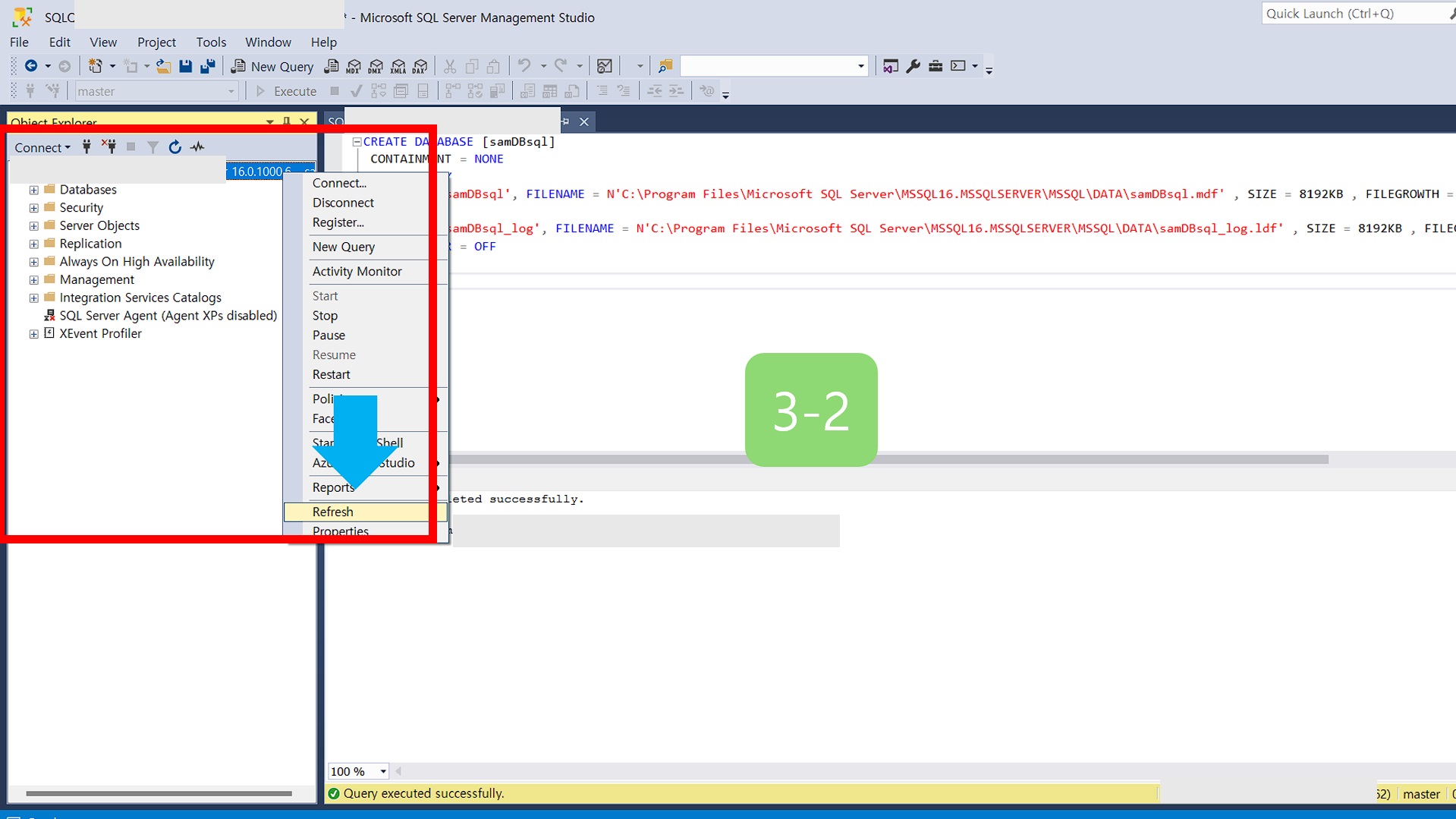Click Object Explorer activity monitor pulse icon
1456x819 pixels.
(197, 146)
